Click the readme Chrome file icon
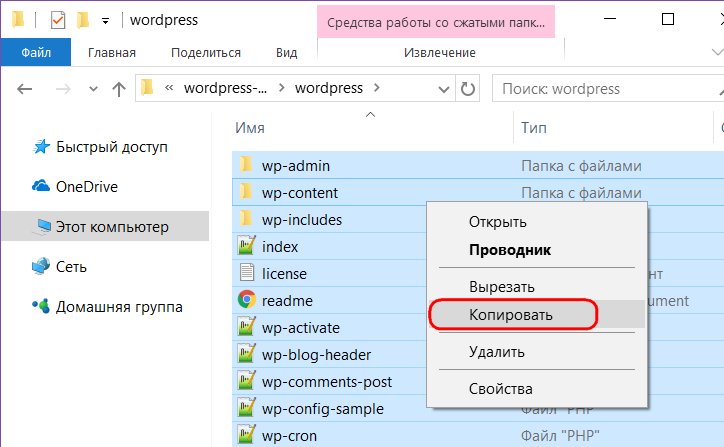This screenshot has height=447, width=724. [247, 299]
